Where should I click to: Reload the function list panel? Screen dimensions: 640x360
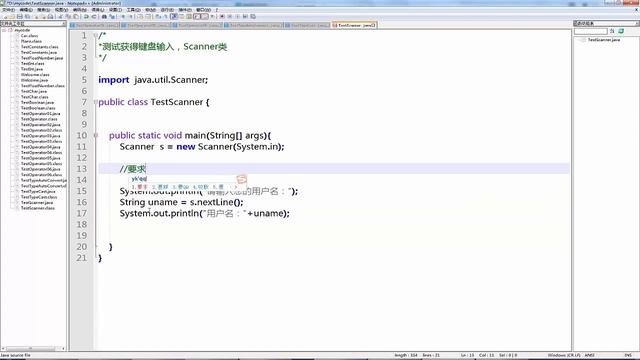[x=621, y=31]
